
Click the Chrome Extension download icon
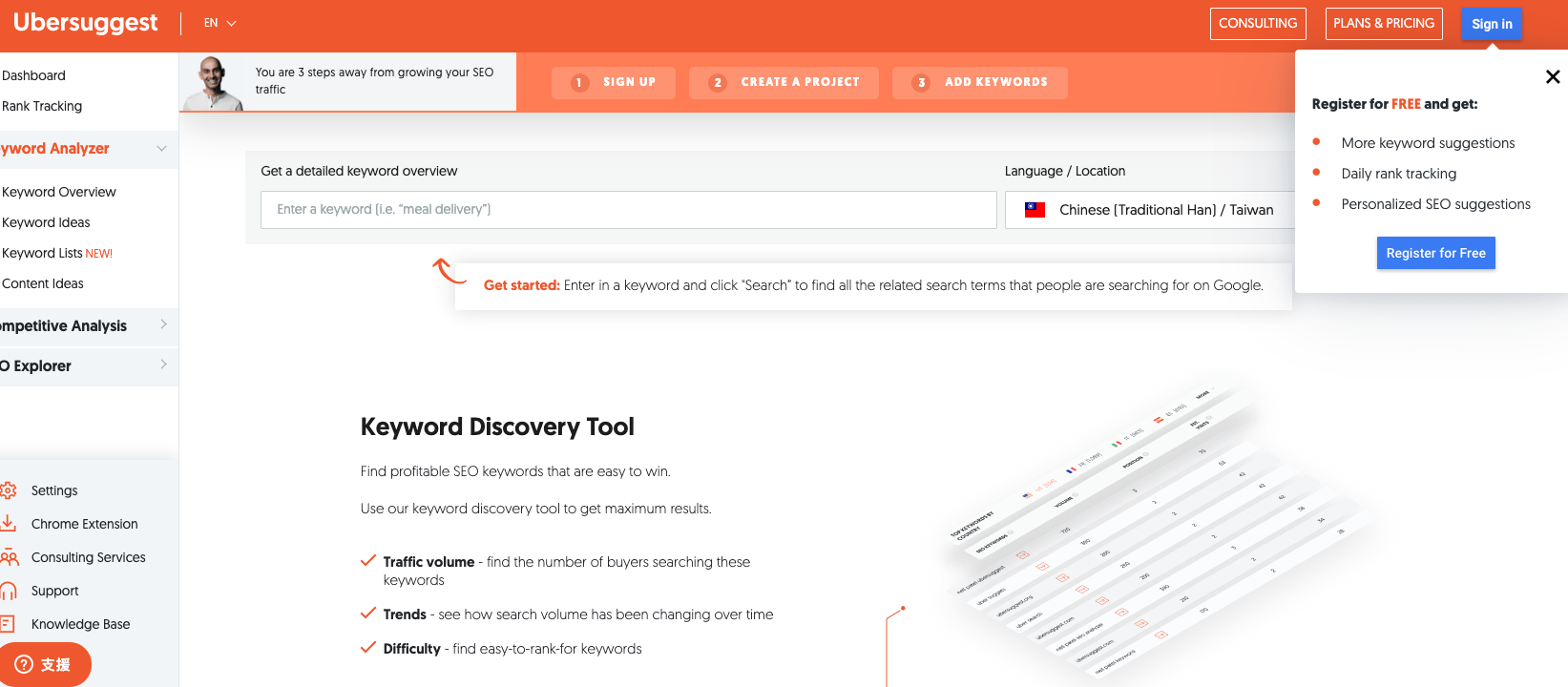click(x=9, y=523)
